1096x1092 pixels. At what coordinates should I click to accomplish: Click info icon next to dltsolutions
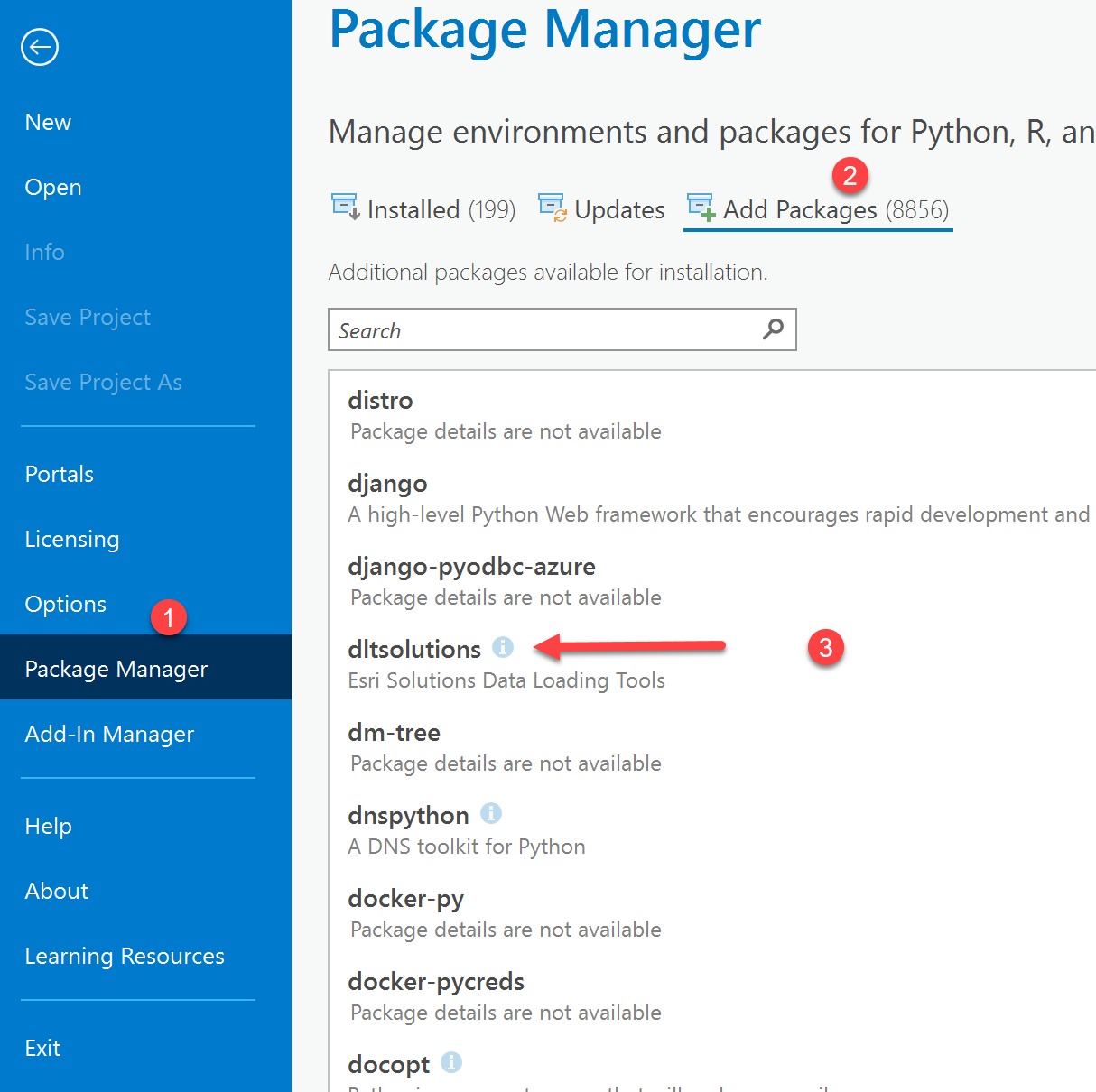point(503,647)
